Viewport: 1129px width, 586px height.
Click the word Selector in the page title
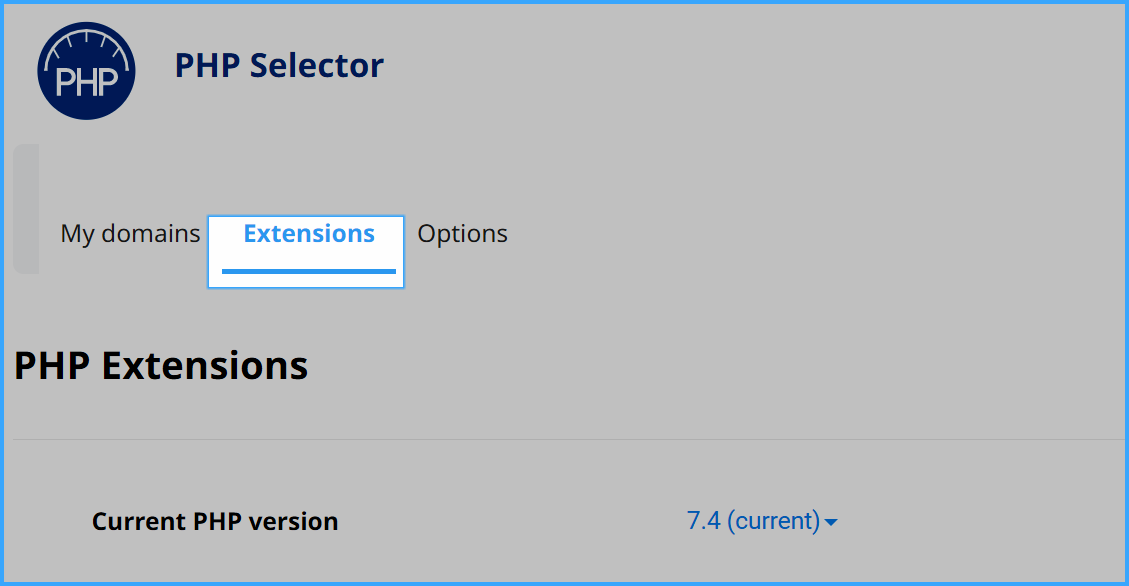(x=317, y=66)
